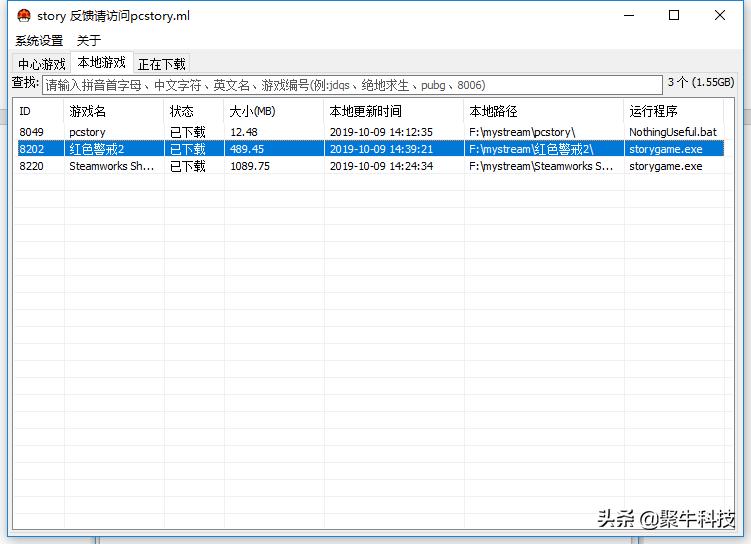The image size is (751, 544).
Task: Click 已下载 status in 红色警戒2 row
Action: [x=188, y=149]
